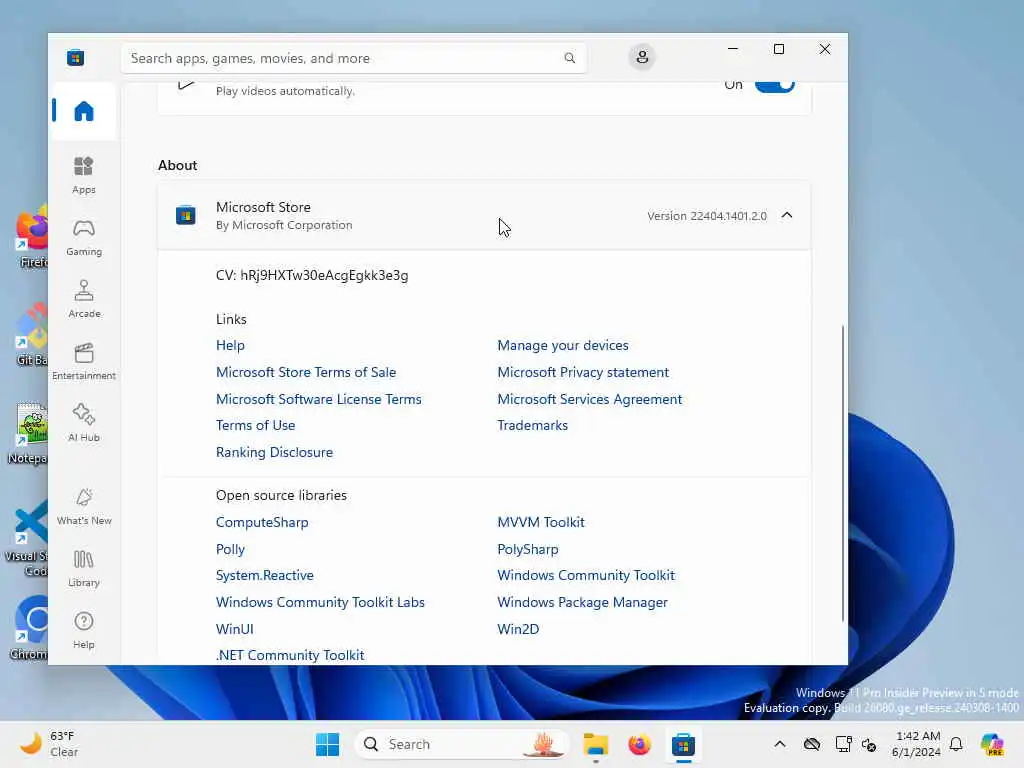Open the System.Reactive library link
1024x768 pixels.
[264, 575]
